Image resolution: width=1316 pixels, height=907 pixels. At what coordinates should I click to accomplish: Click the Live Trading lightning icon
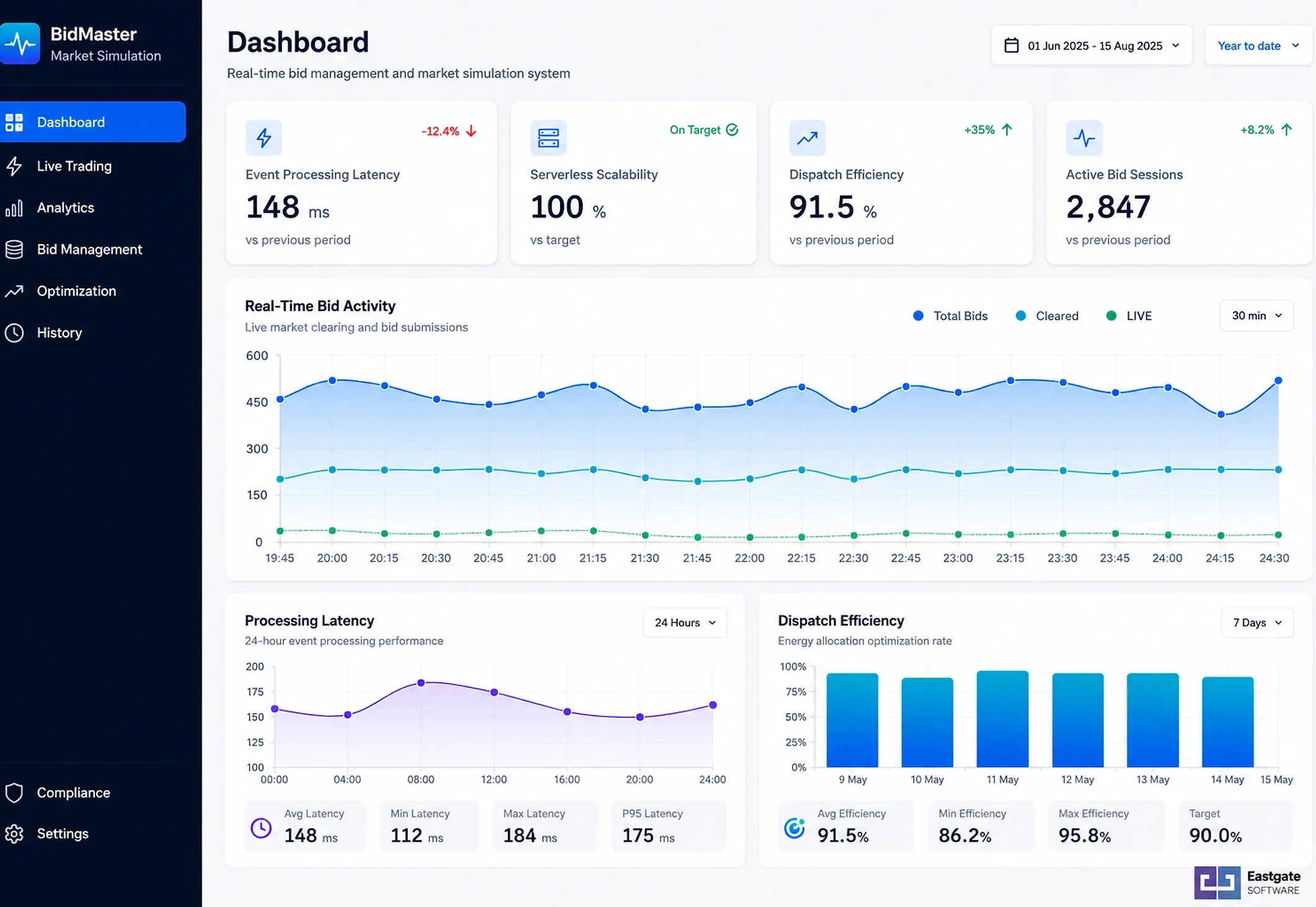(x=14, y=166)
